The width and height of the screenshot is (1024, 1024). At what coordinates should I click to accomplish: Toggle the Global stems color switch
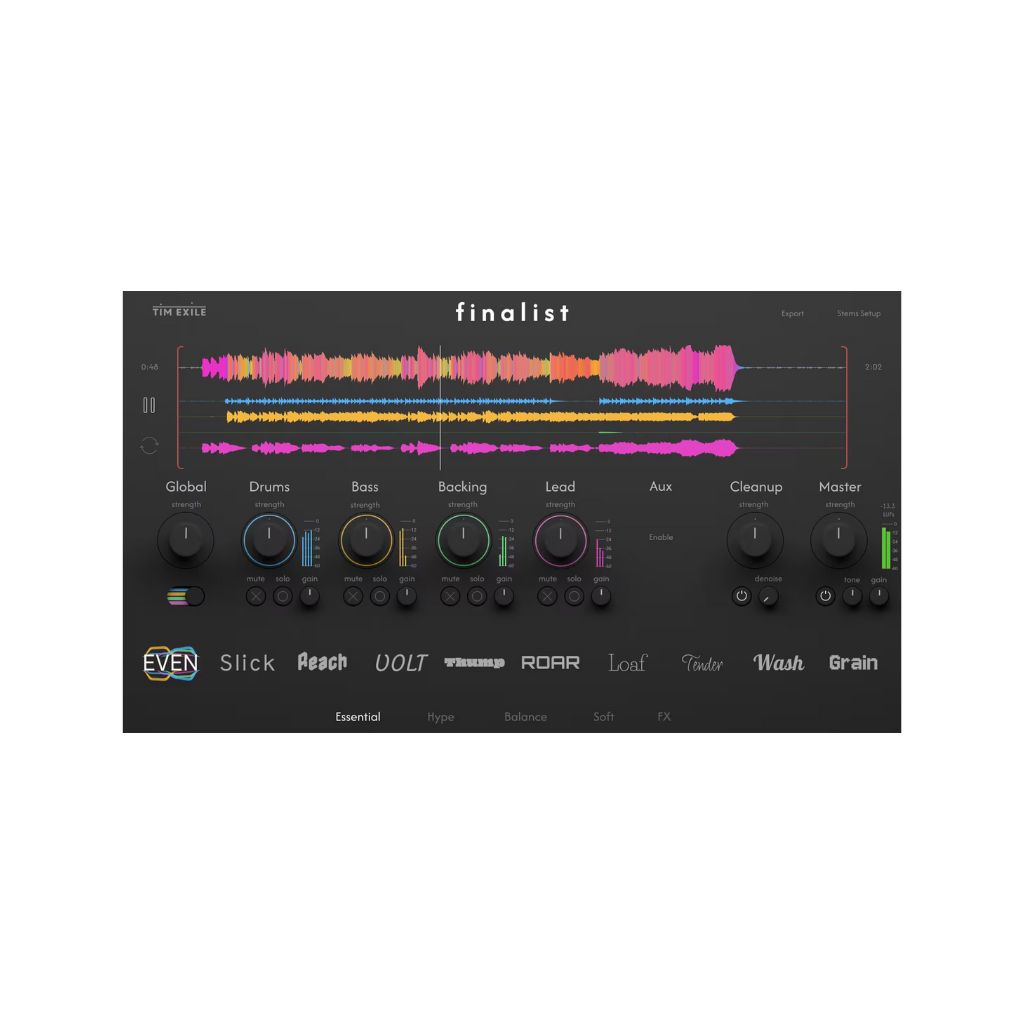(186, 596)
